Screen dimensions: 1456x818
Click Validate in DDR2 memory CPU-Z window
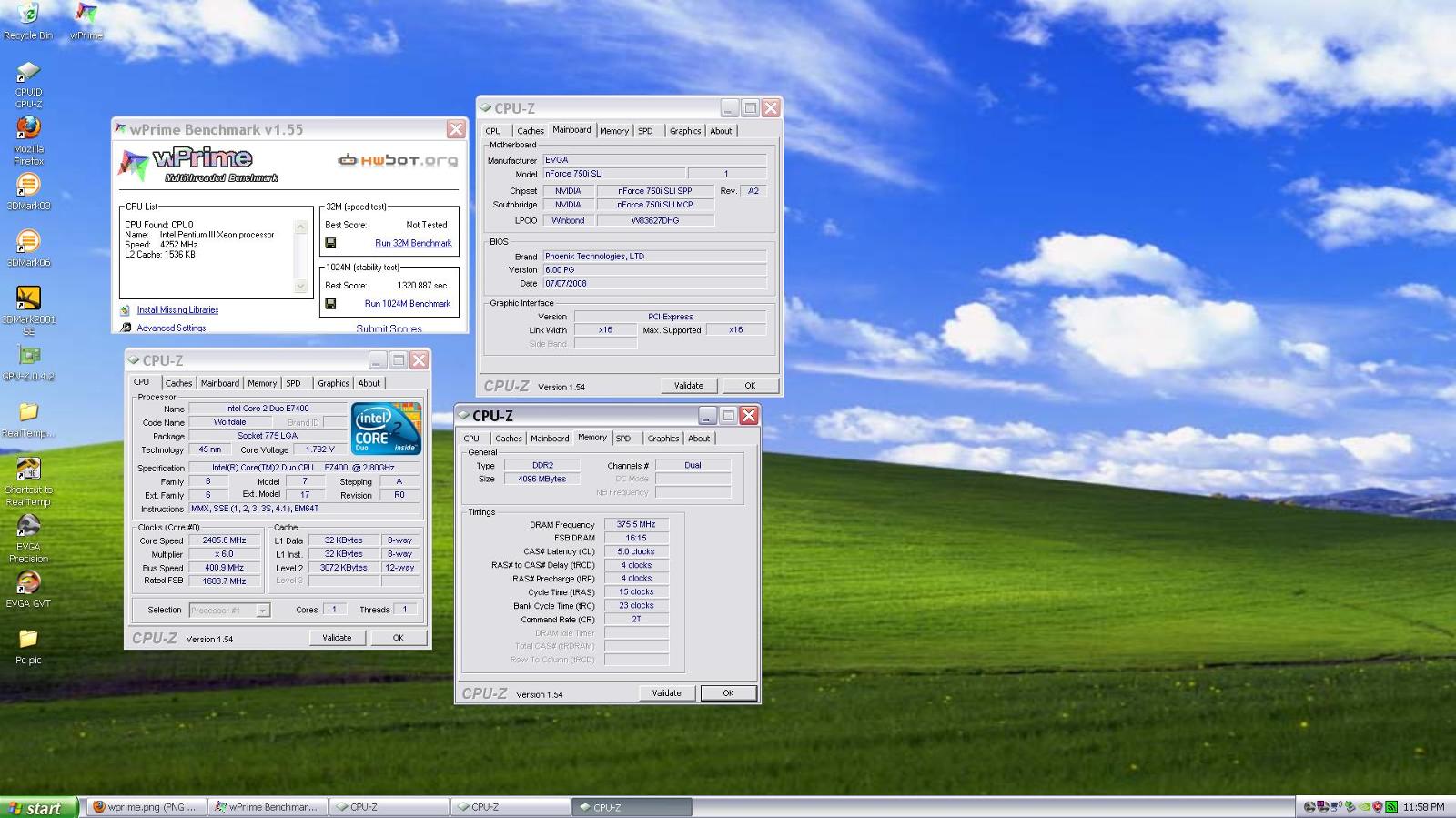[666, 693]
